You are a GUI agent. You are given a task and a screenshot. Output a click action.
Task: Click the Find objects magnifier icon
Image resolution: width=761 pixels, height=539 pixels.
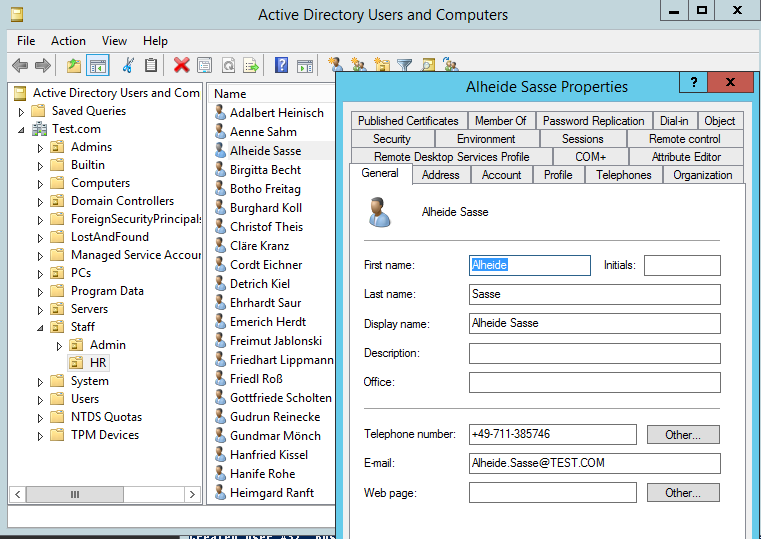point(428,65)
